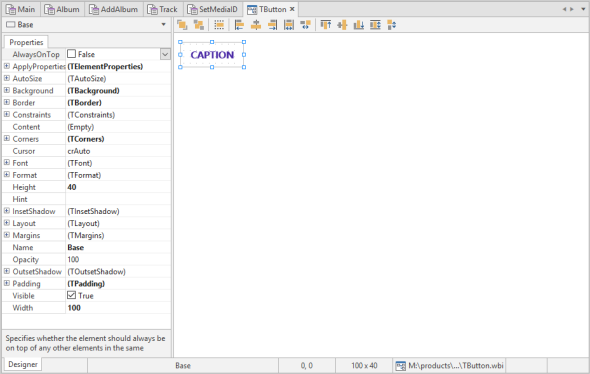Open the SetMediaID tab
This screenshot has width=590, height=374.
pyautogui.click(x=213, y=9)
